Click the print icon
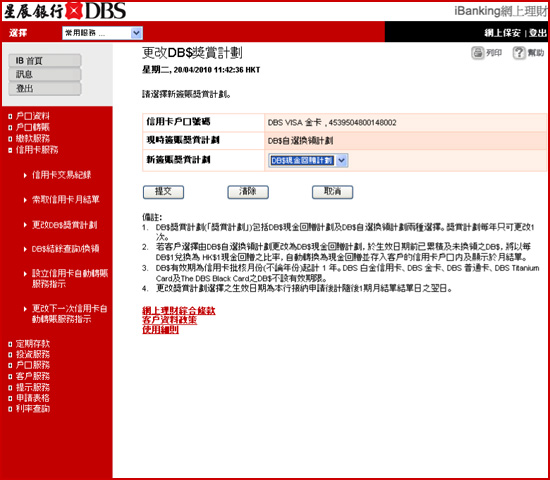The width and height of the screenshot is (550, 480). point(477,53)
